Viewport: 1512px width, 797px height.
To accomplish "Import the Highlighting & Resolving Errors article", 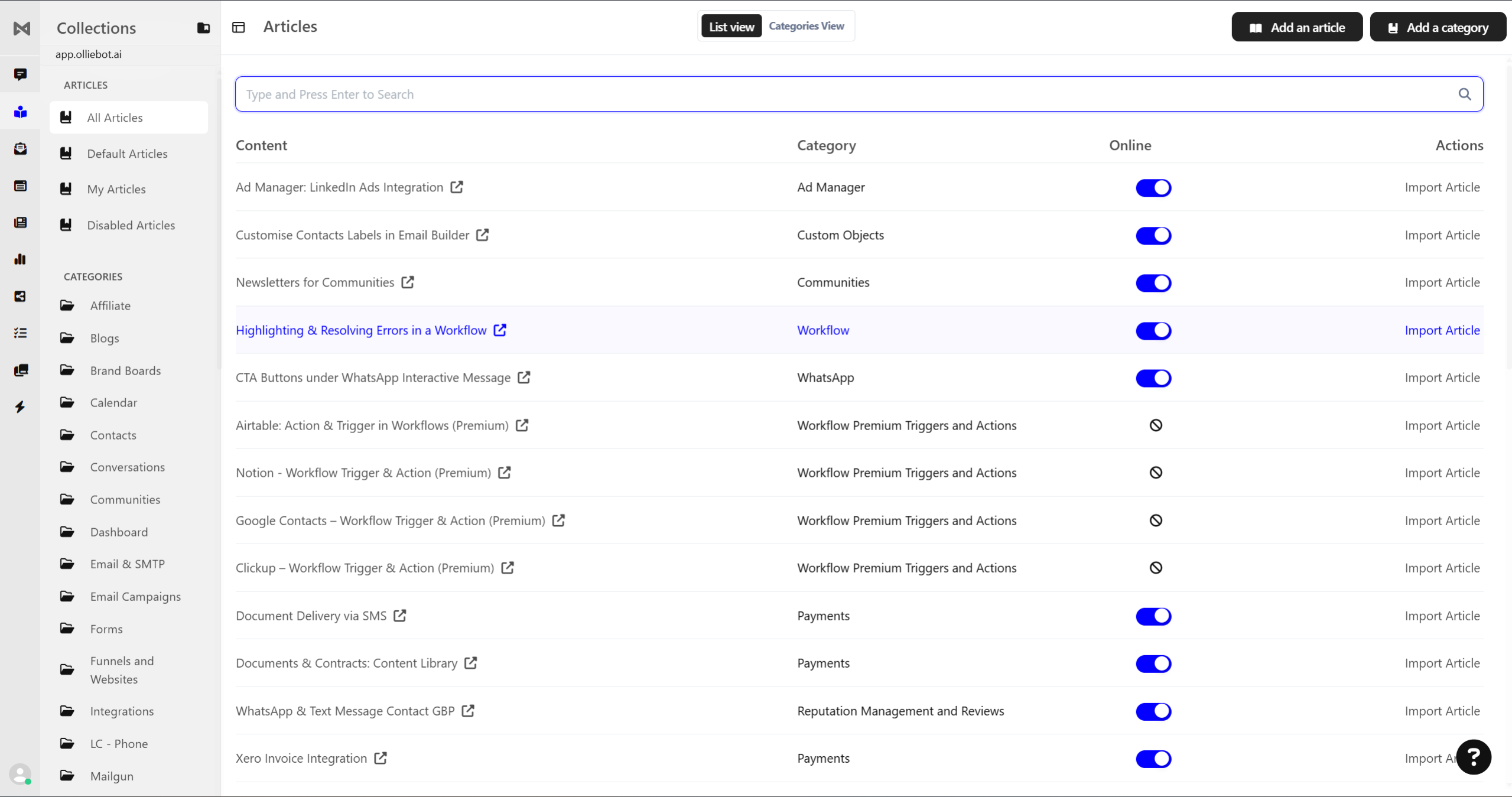I will click(x=1442, y=330).
